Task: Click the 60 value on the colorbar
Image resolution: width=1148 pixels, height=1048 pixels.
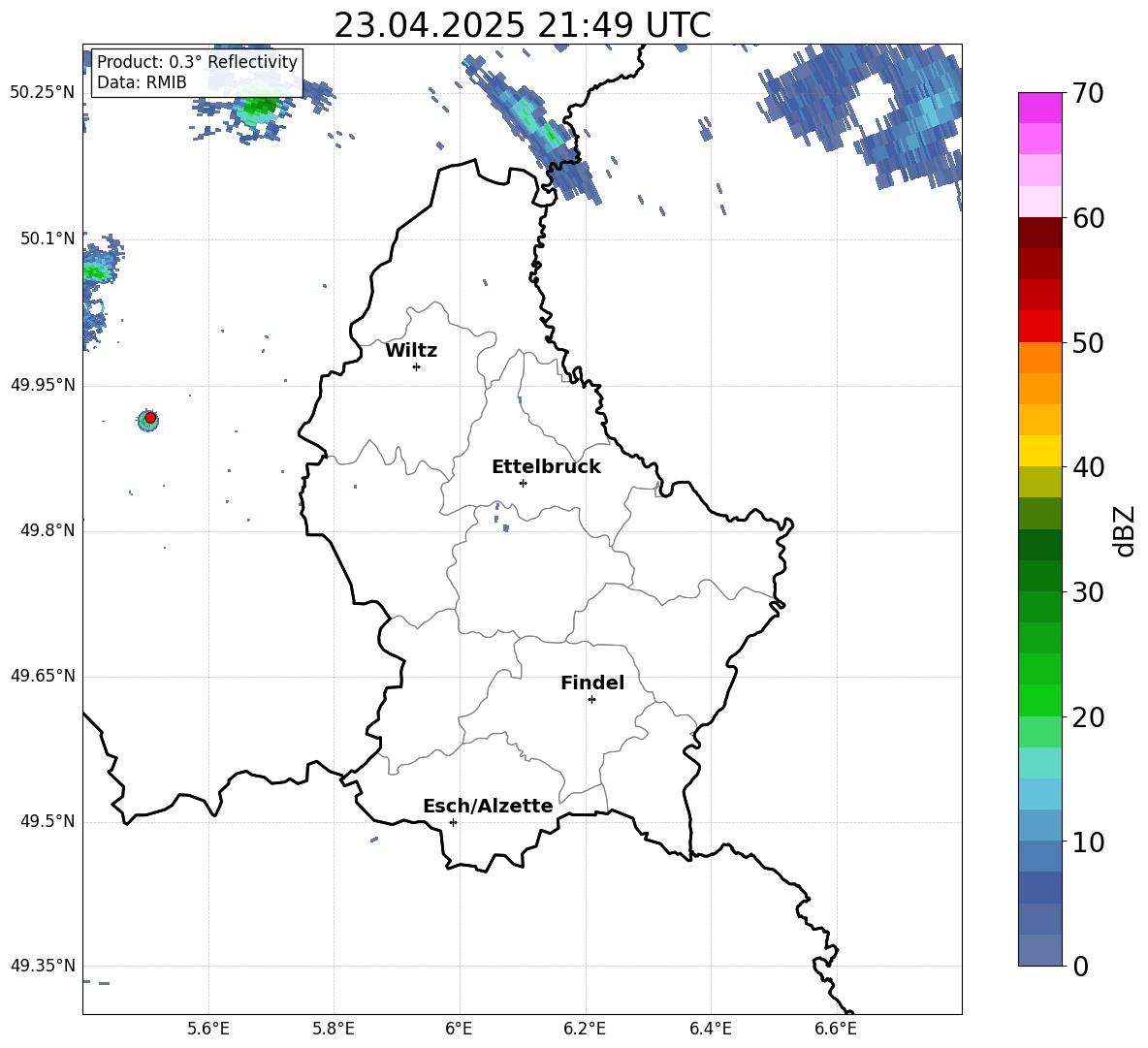Action: (x=1088, y=218)
